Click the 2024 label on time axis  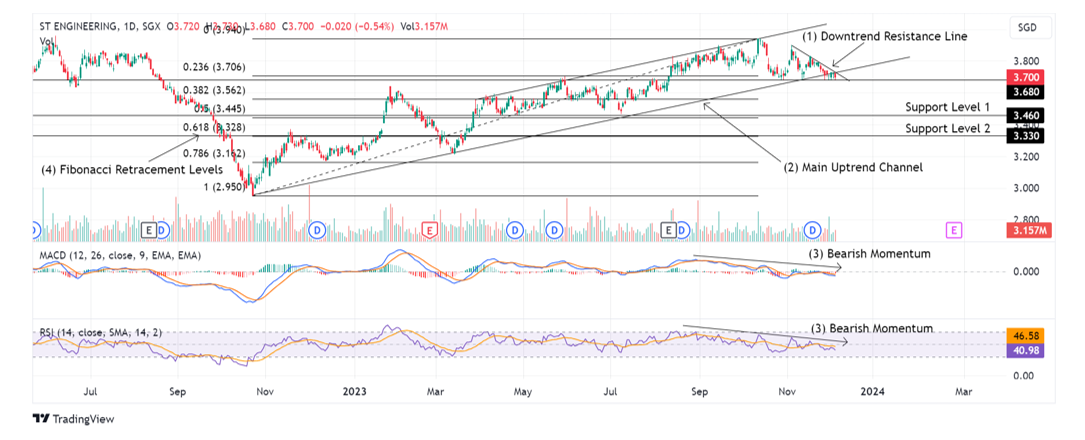(x=873, y=391)
